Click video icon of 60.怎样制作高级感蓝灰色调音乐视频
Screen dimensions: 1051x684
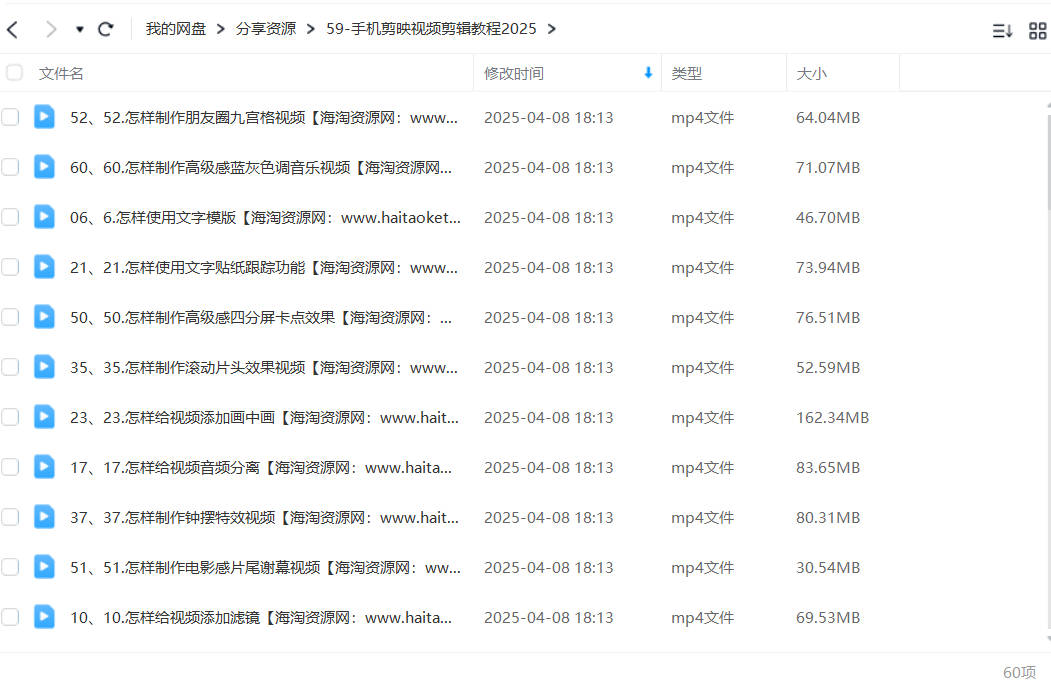[x=44, y=166]
